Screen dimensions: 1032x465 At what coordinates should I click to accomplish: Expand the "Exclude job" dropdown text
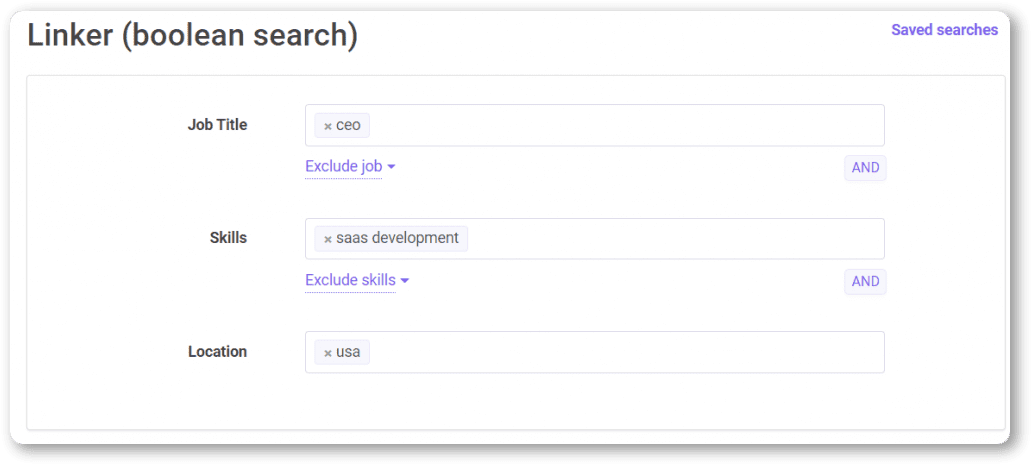(343, 167)
